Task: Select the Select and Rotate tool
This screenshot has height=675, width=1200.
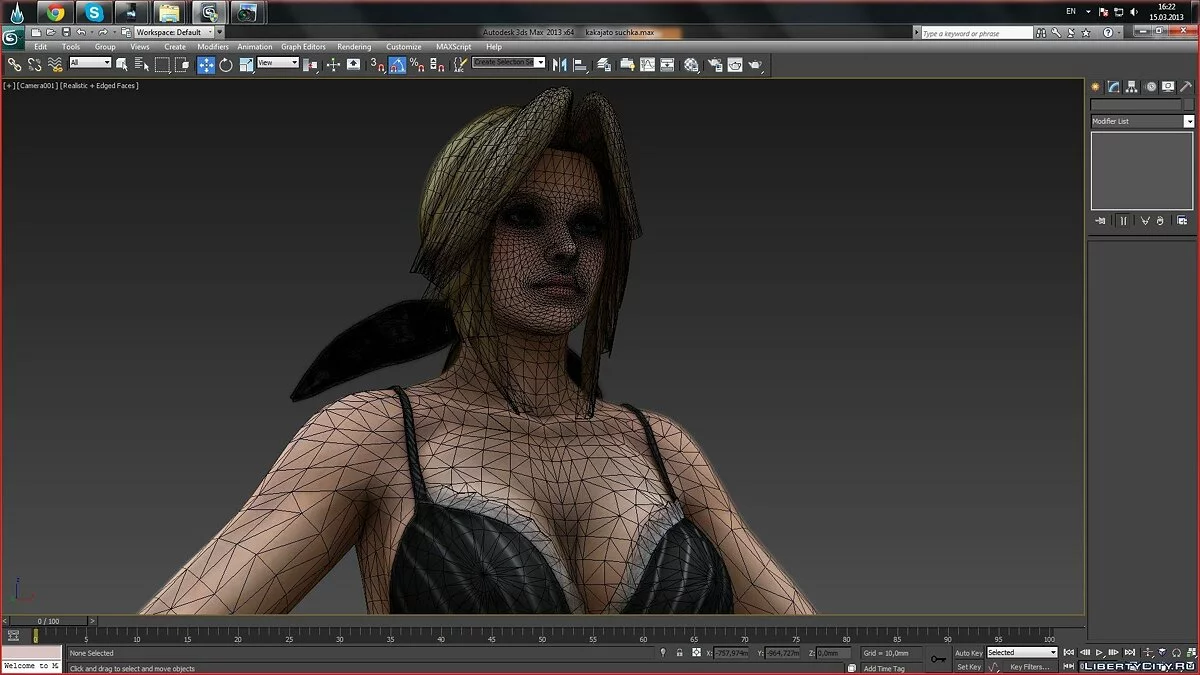Action: coord(226,64)
